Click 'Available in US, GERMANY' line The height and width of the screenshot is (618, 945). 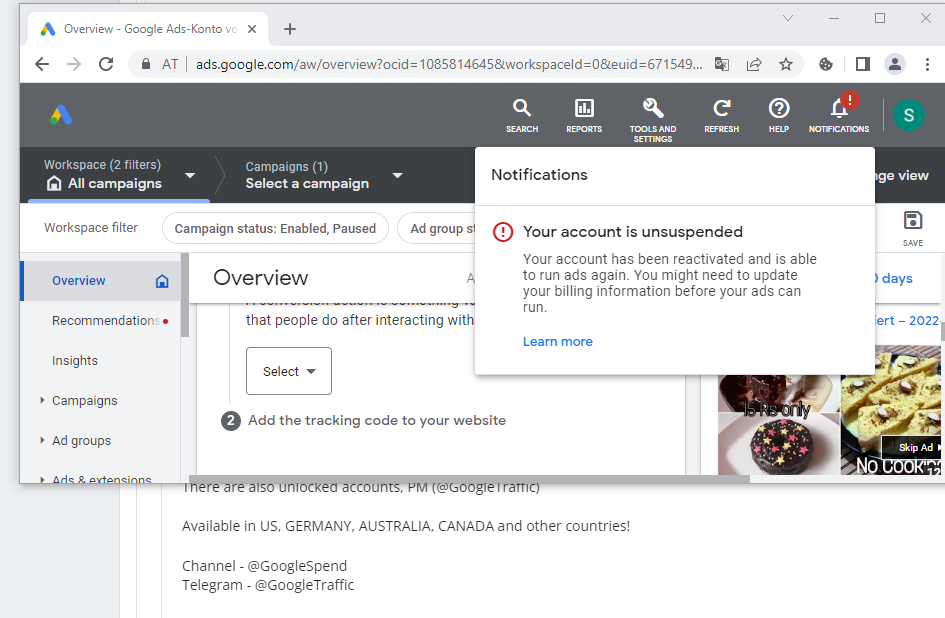click(x=406, y=526)
